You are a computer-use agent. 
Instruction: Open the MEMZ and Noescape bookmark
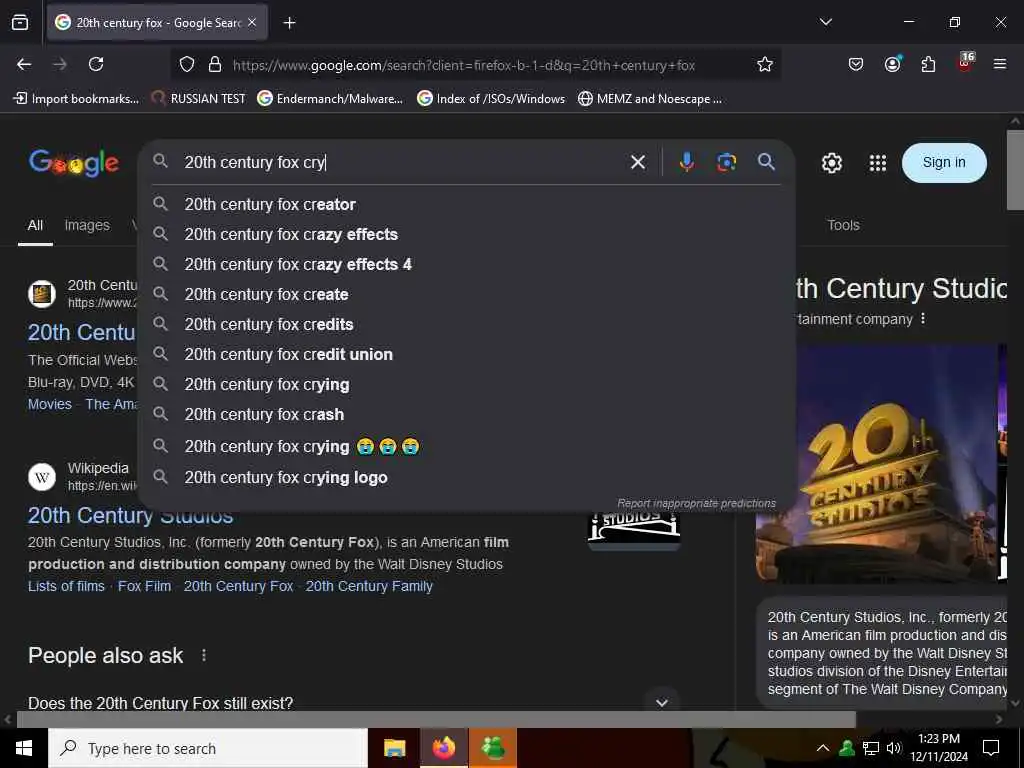(x=650, y=99)
